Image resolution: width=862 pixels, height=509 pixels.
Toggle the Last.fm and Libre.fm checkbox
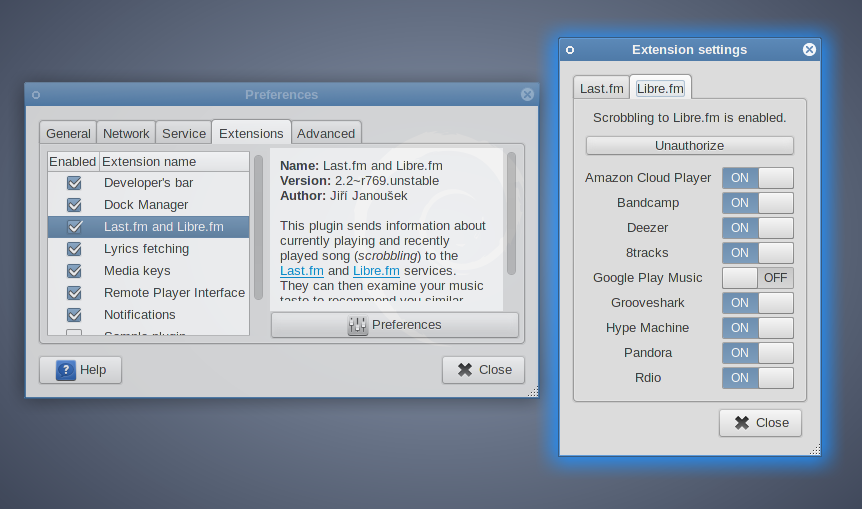click(74, 227)
